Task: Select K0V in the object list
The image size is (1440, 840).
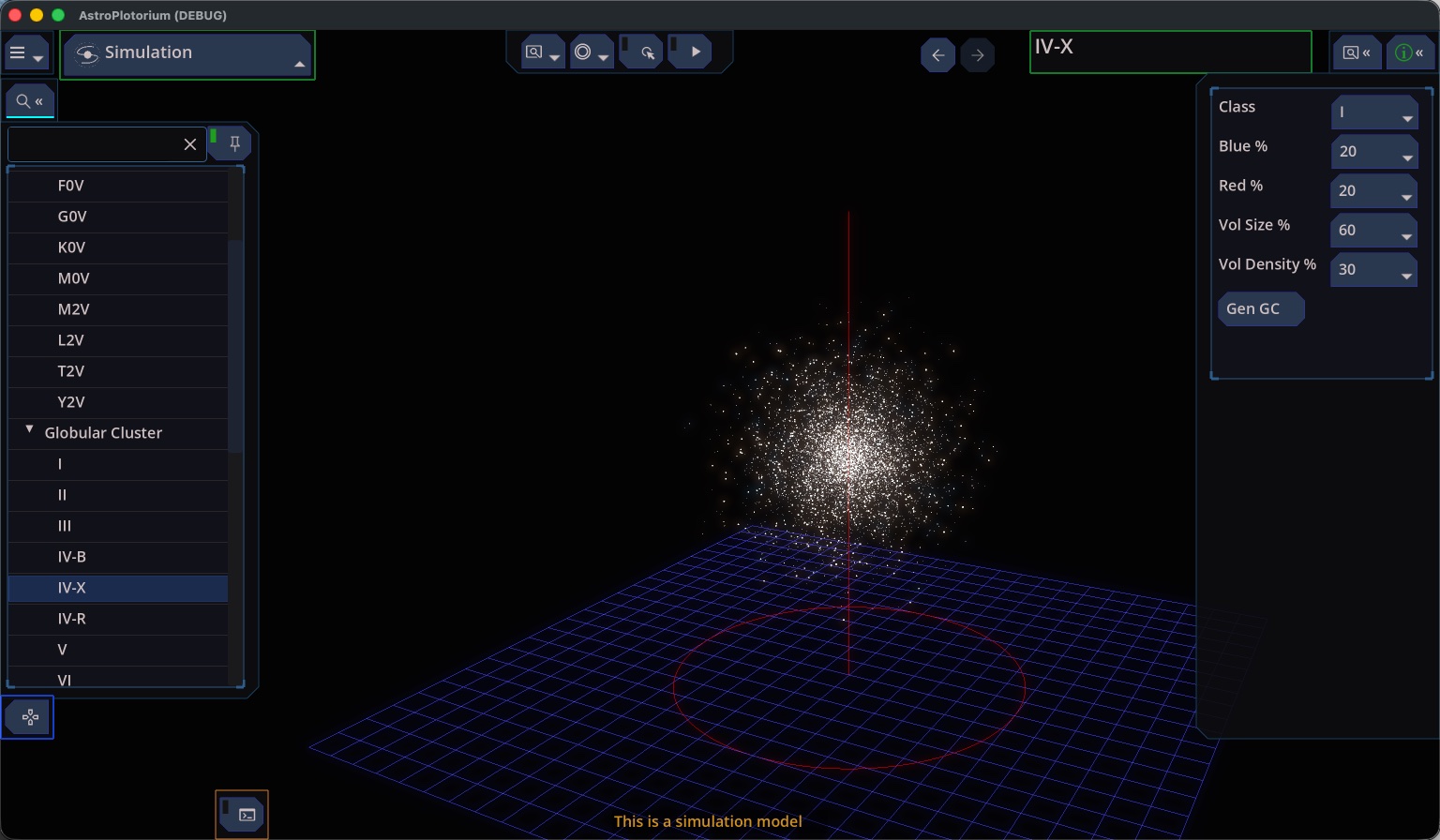Action: pos(118,247)
